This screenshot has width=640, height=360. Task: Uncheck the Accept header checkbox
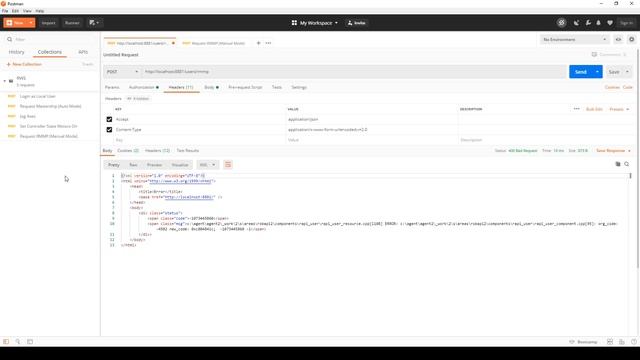(109, 119)
